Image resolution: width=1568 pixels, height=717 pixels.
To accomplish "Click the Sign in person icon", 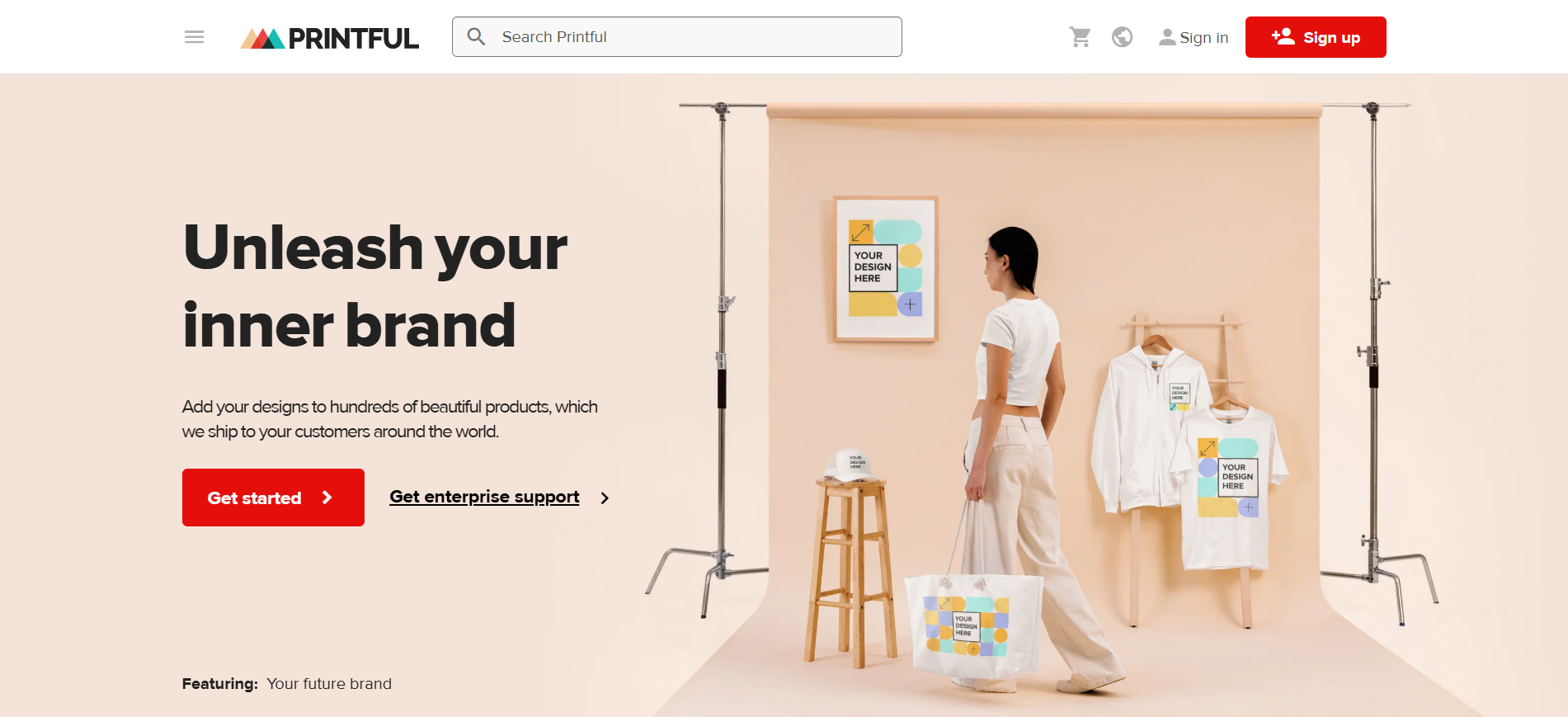I will 1167,37.
